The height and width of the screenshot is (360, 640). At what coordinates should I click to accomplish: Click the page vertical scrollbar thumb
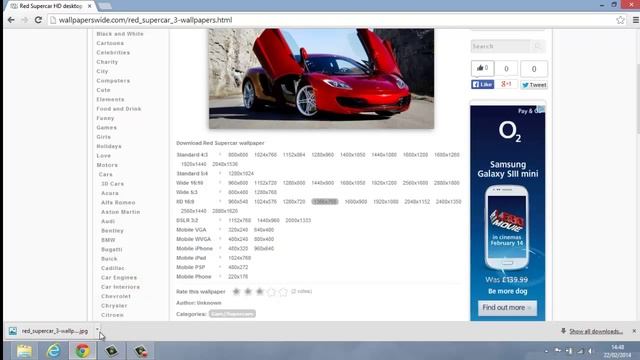[x=637, y=98]
